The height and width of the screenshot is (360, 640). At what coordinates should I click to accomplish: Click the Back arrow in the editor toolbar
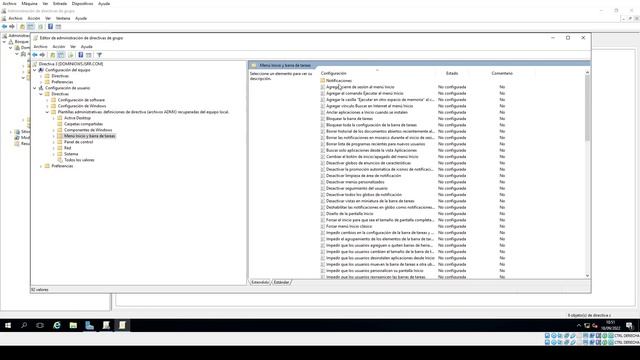pyautogui.click(x=35, y=55)
